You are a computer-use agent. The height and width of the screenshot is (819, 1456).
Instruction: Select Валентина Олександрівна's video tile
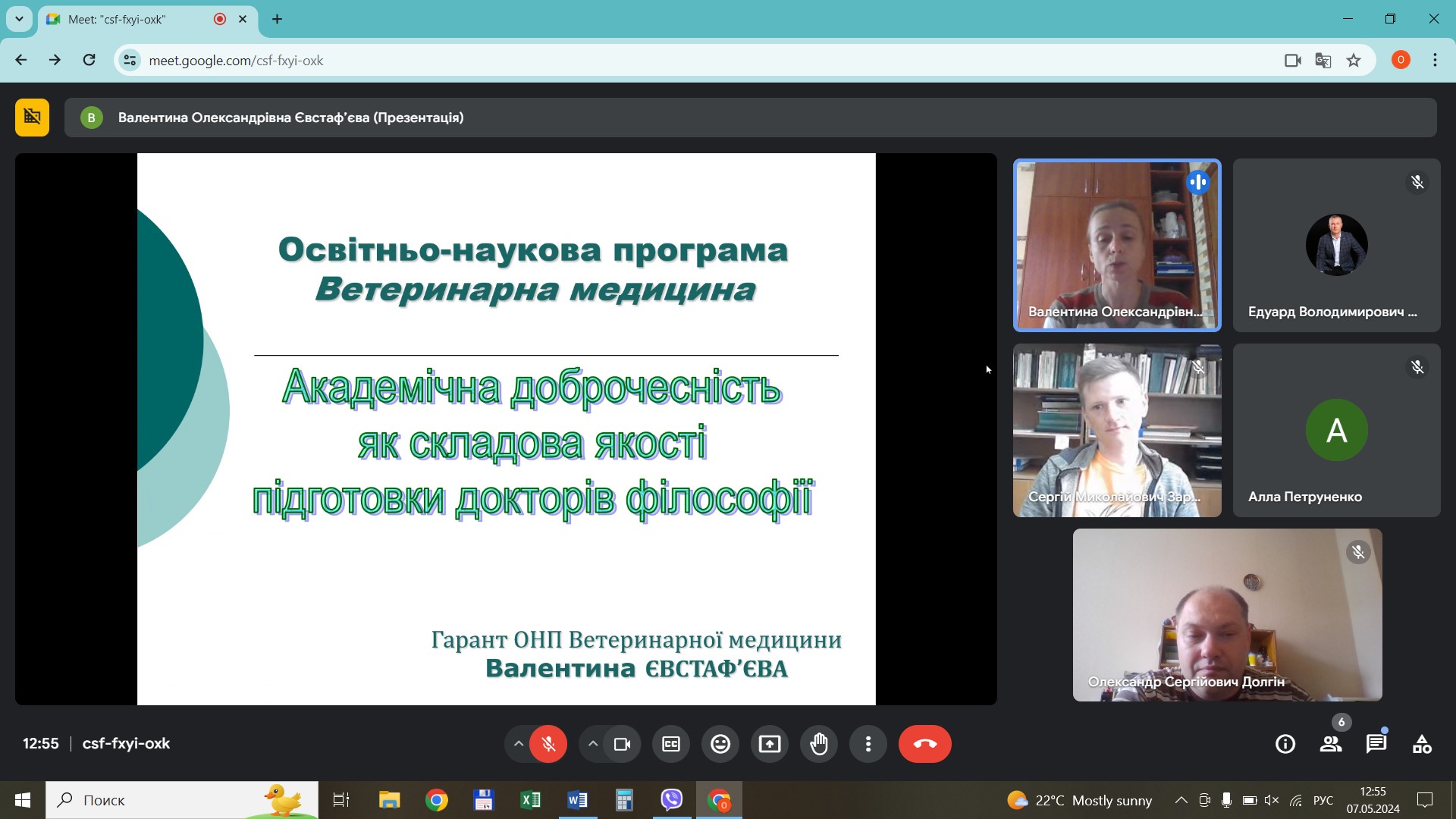coord(1117,245)
